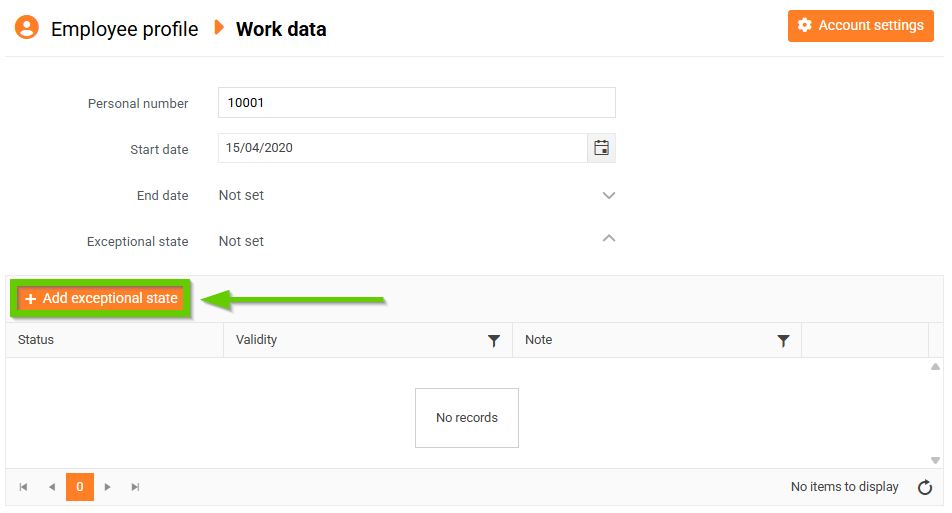Open Account settings
The width and height of the screenshot is (952, 513).
(860, 26)
